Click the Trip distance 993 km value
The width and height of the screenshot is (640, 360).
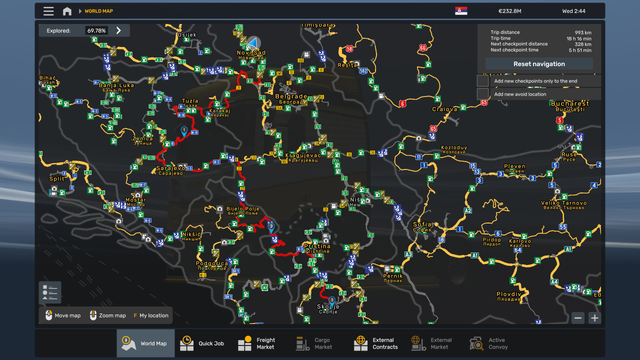[x=583, y=32]
